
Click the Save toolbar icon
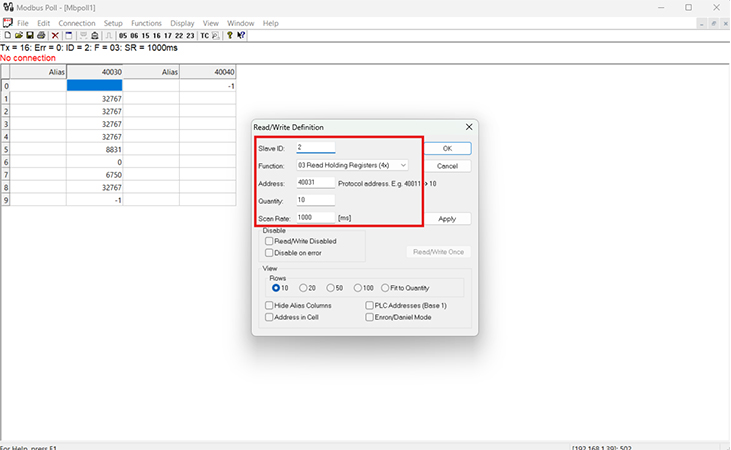29,35
